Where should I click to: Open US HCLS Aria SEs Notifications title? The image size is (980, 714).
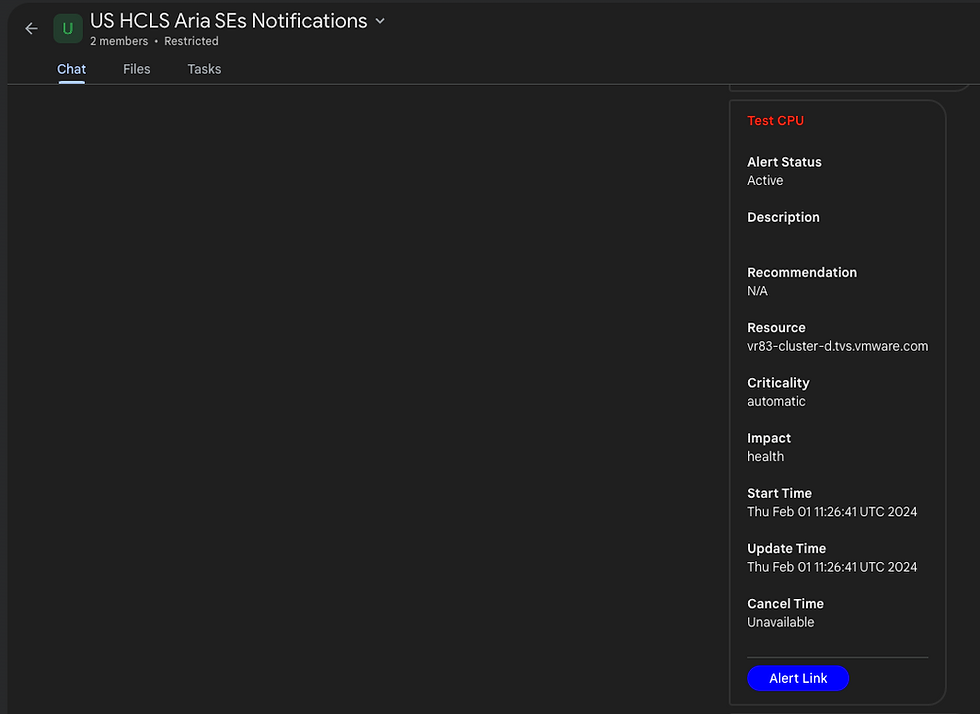click(x=229, y=21)
